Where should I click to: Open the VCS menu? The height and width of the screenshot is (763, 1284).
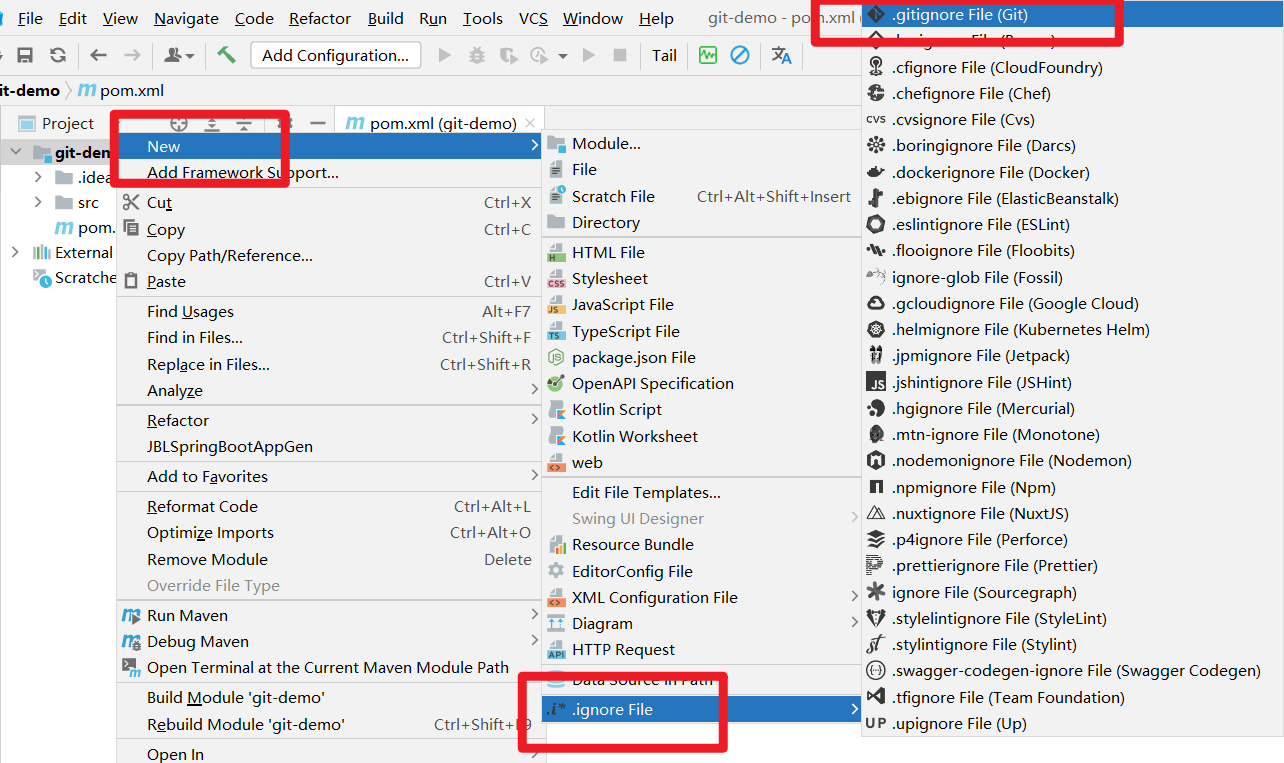click(533, 18)
